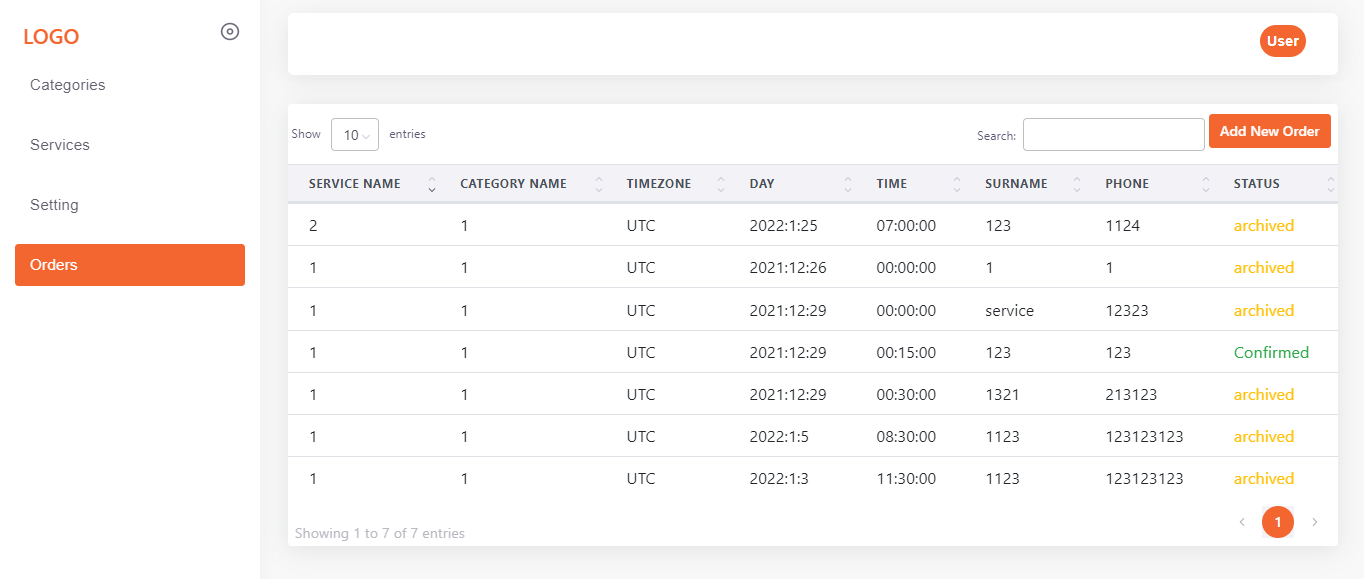Image resolution: width=1364 pixels, height=579 pixels.
Task: Open the entries-per-page dropdown
Action: [x=355, y=135]
